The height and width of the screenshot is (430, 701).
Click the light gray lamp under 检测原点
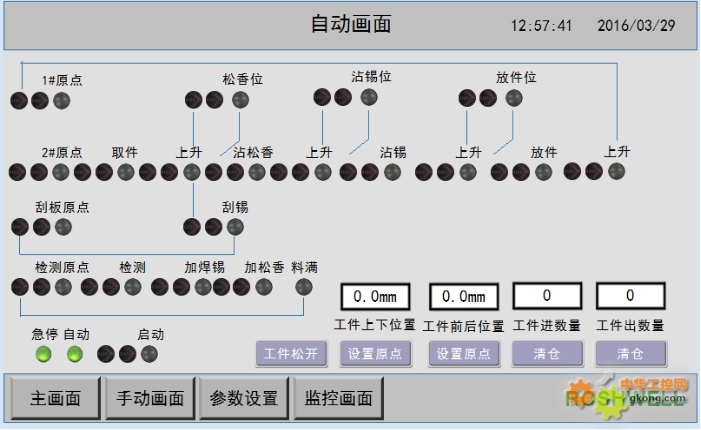point(63,287)
